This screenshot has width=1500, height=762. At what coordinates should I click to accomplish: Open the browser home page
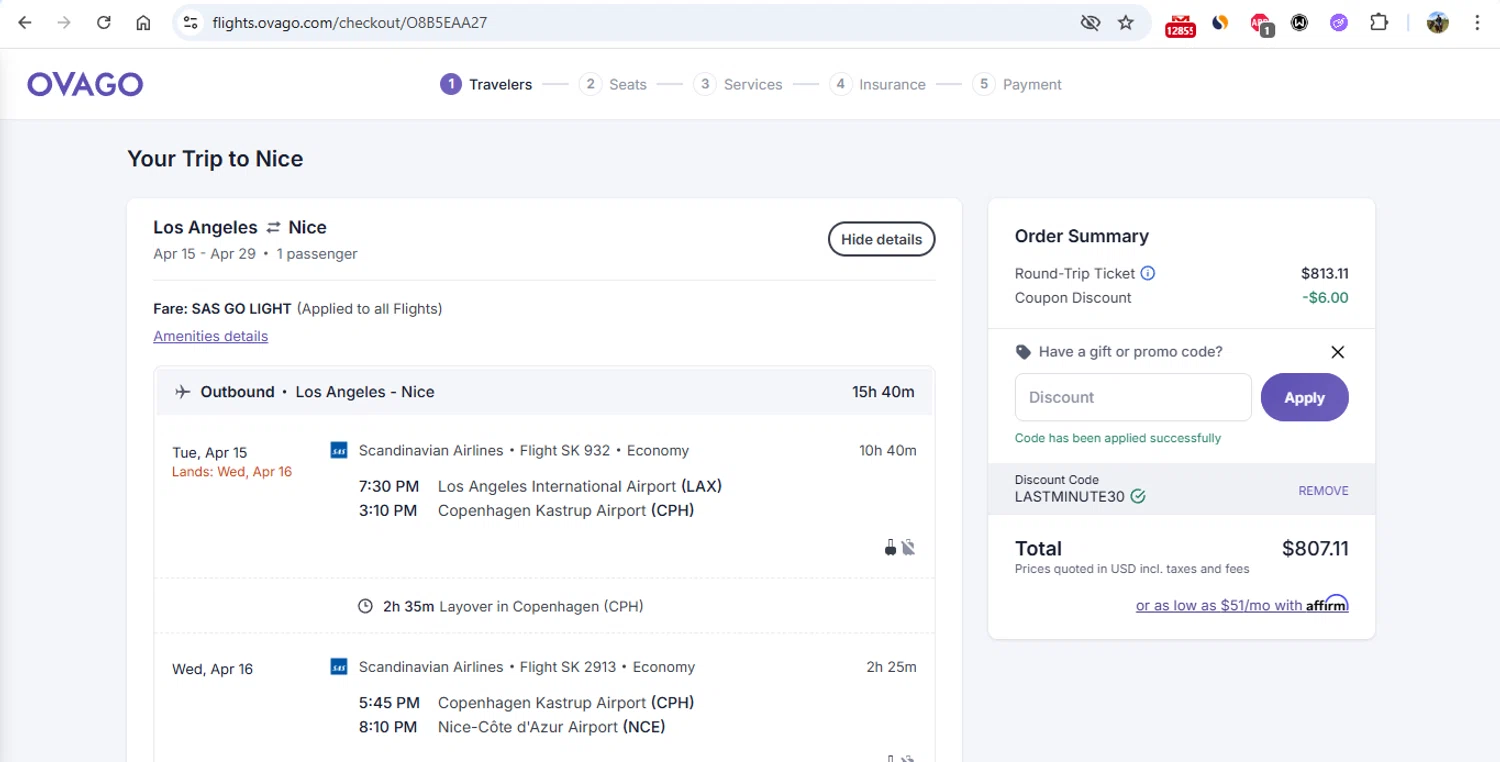click(x=143, y=22)
